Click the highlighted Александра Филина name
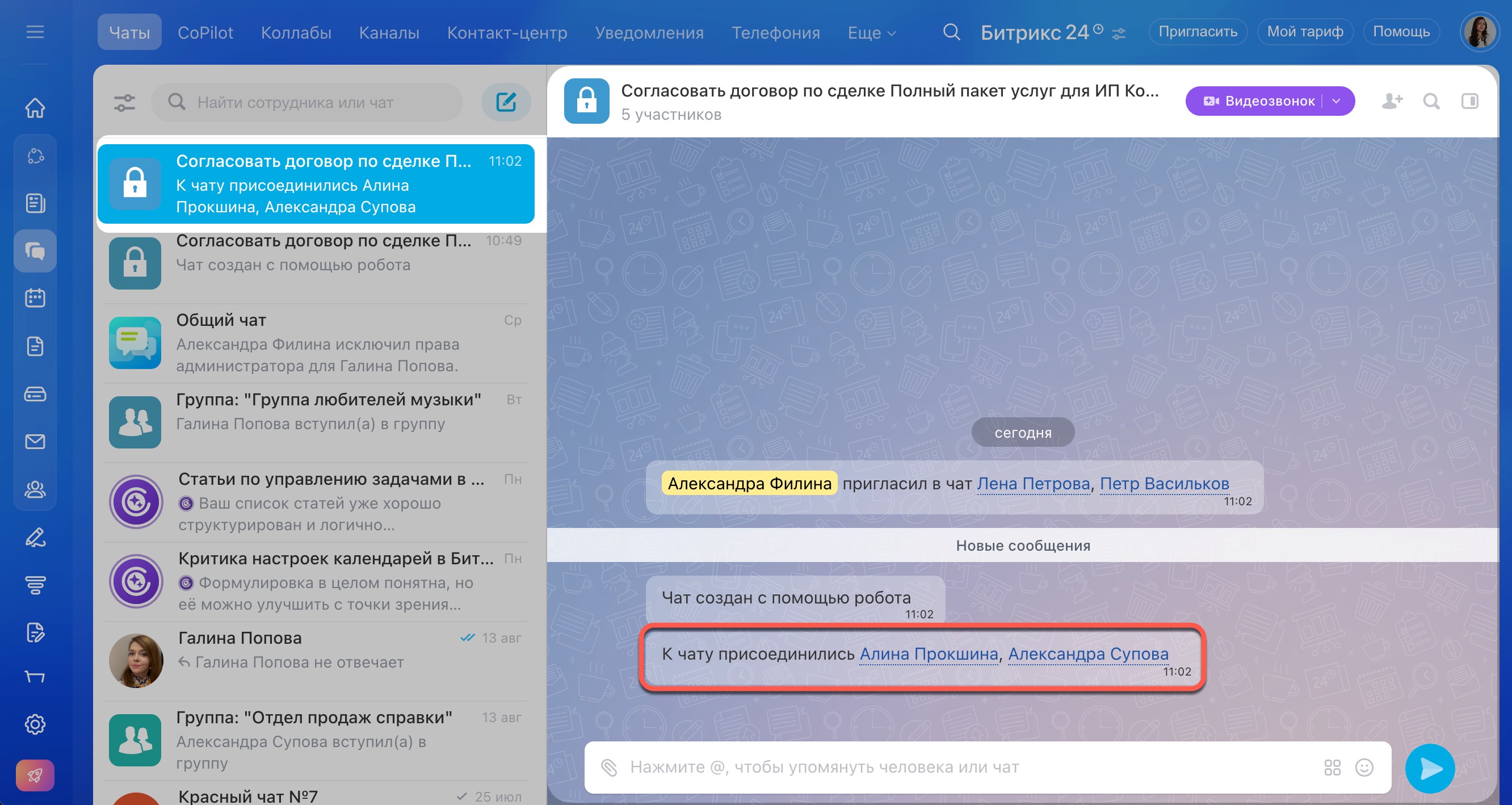The width and height of the screenshot is (1512, 805). tap(750, 484)
